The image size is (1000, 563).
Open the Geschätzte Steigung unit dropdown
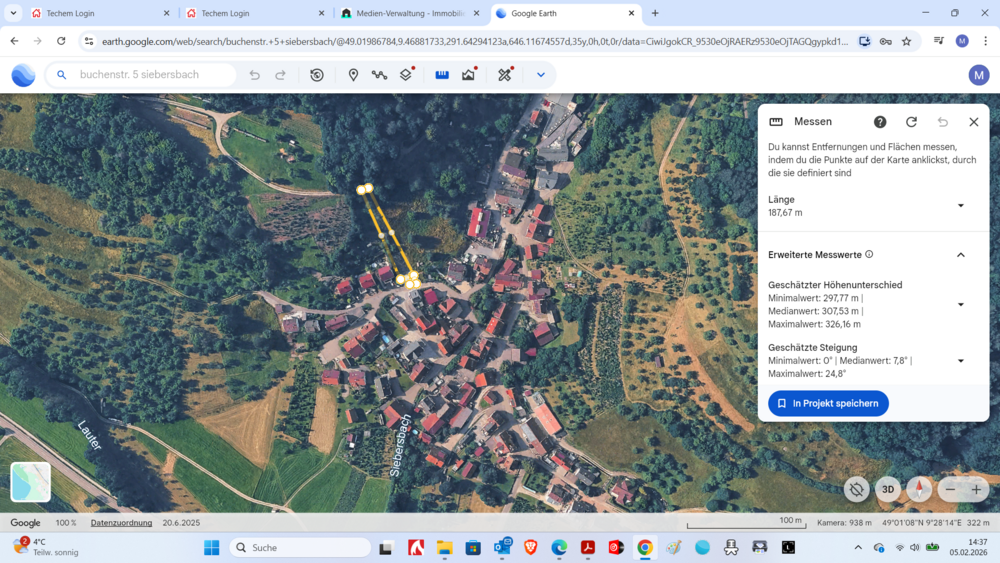[x=960, y=361]
